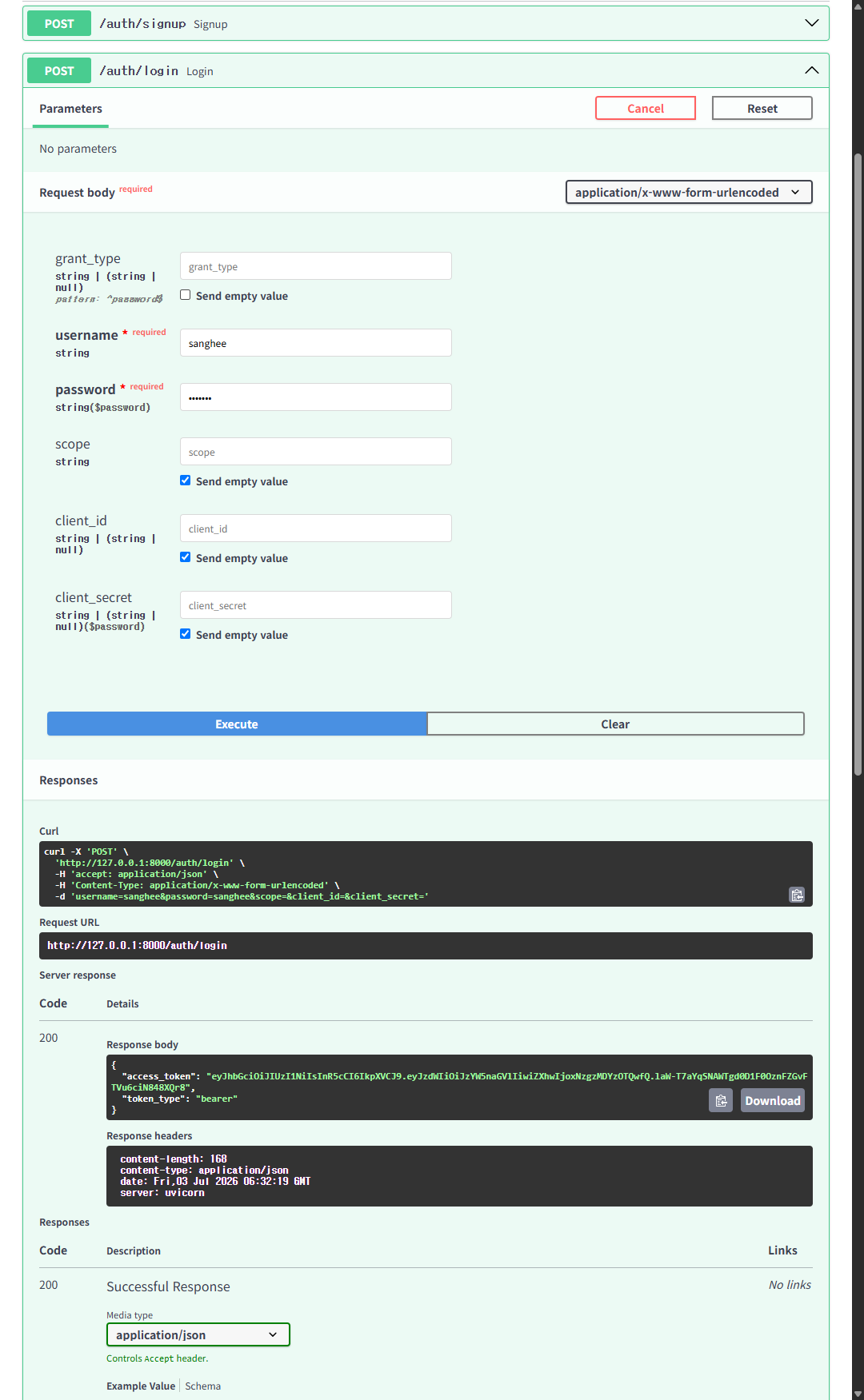
Task: Copy the curl command to clipboard
Action: coord(797,895)
